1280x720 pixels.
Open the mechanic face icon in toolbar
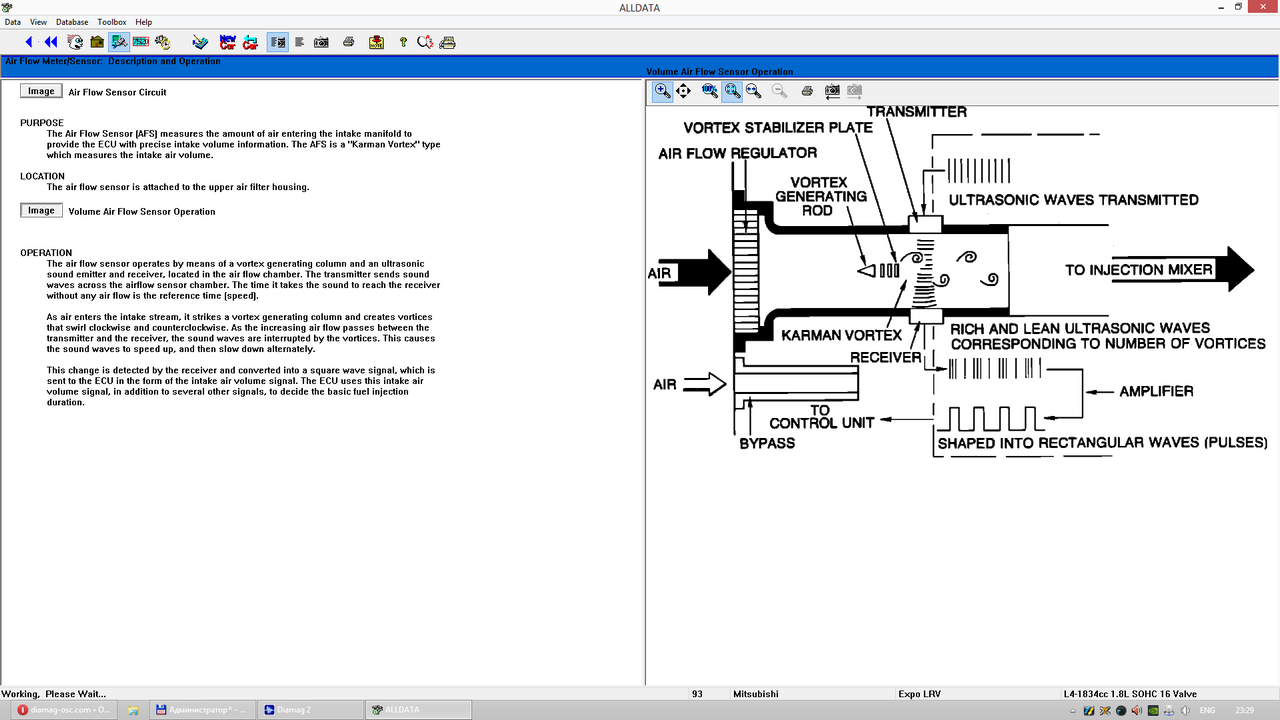click(75, 42)
